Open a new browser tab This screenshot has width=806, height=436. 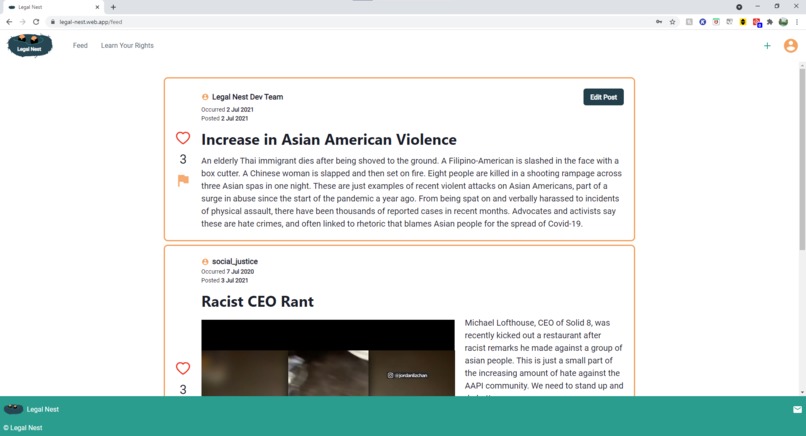point(113,7)
